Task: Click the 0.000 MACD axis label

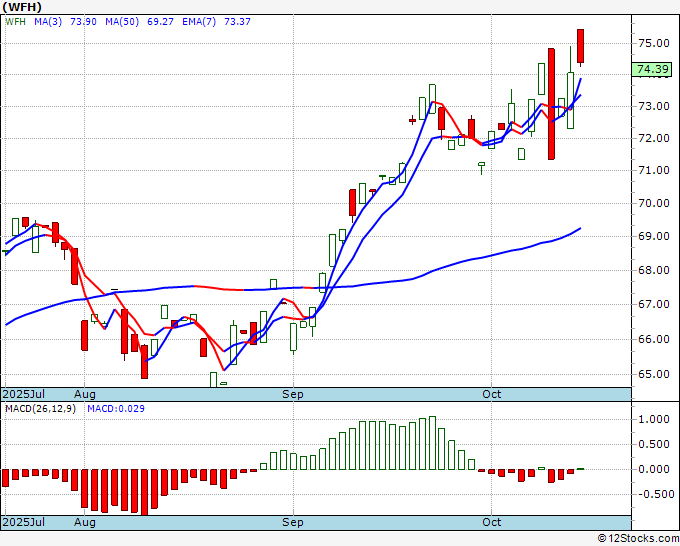Action: pos(654,469)
